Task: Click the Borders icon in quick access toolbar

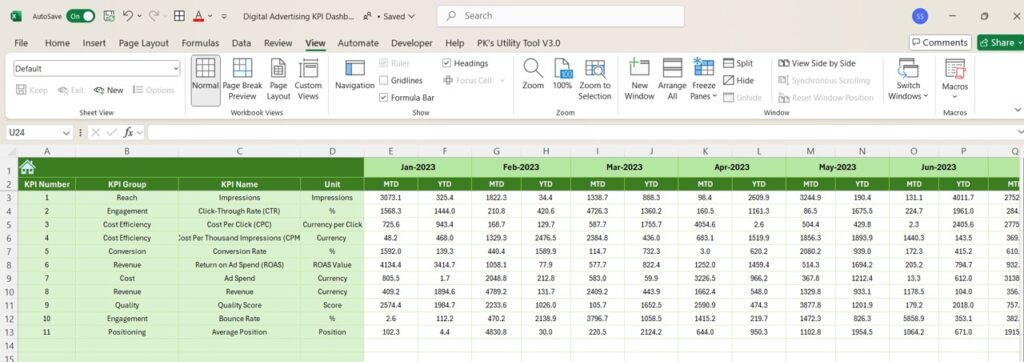Action: point(179,16)
